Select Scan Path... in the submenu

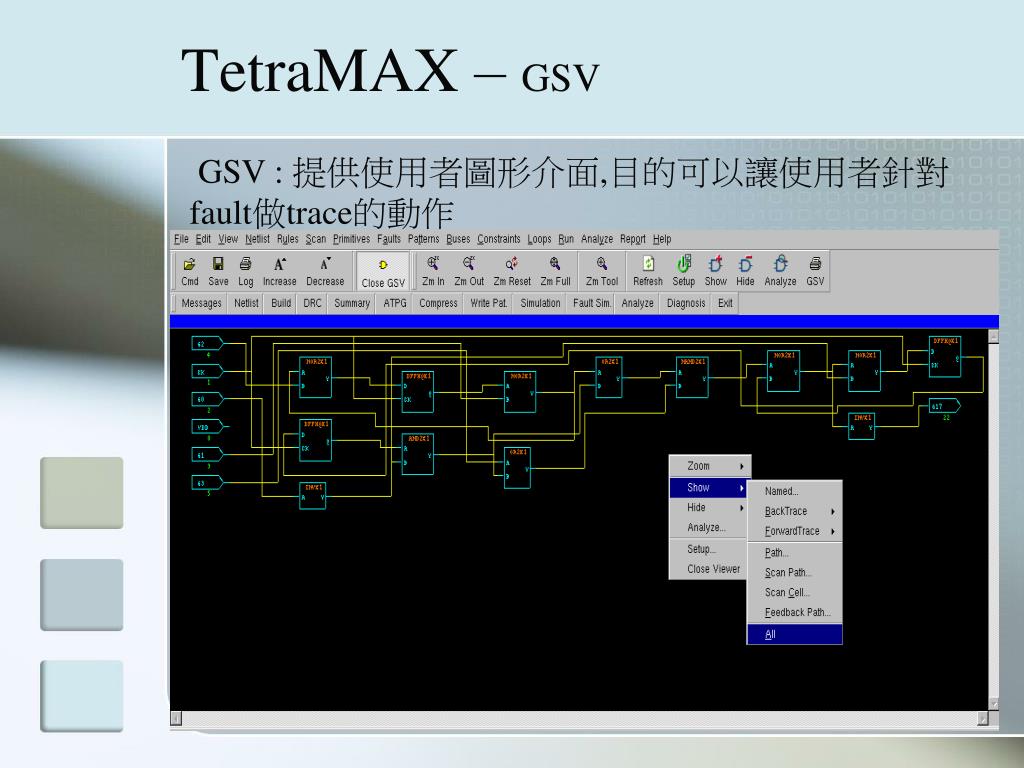[794, 573]
